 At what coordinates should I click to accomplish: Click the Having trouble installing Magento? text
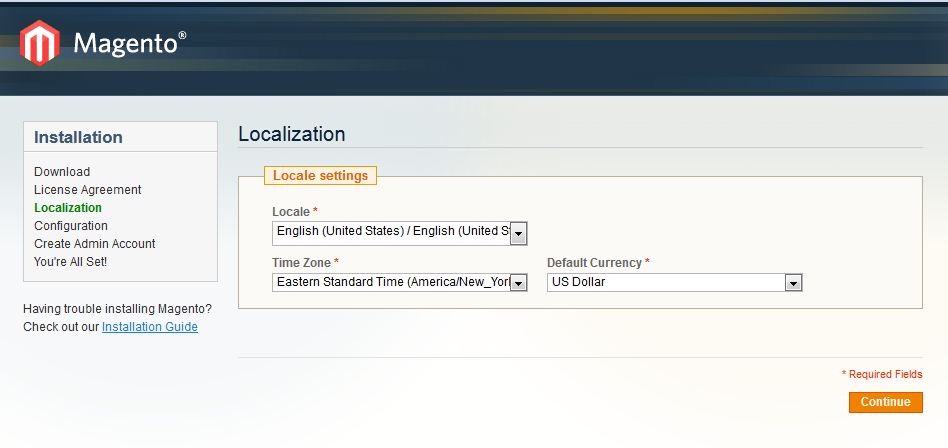point(117,309)
